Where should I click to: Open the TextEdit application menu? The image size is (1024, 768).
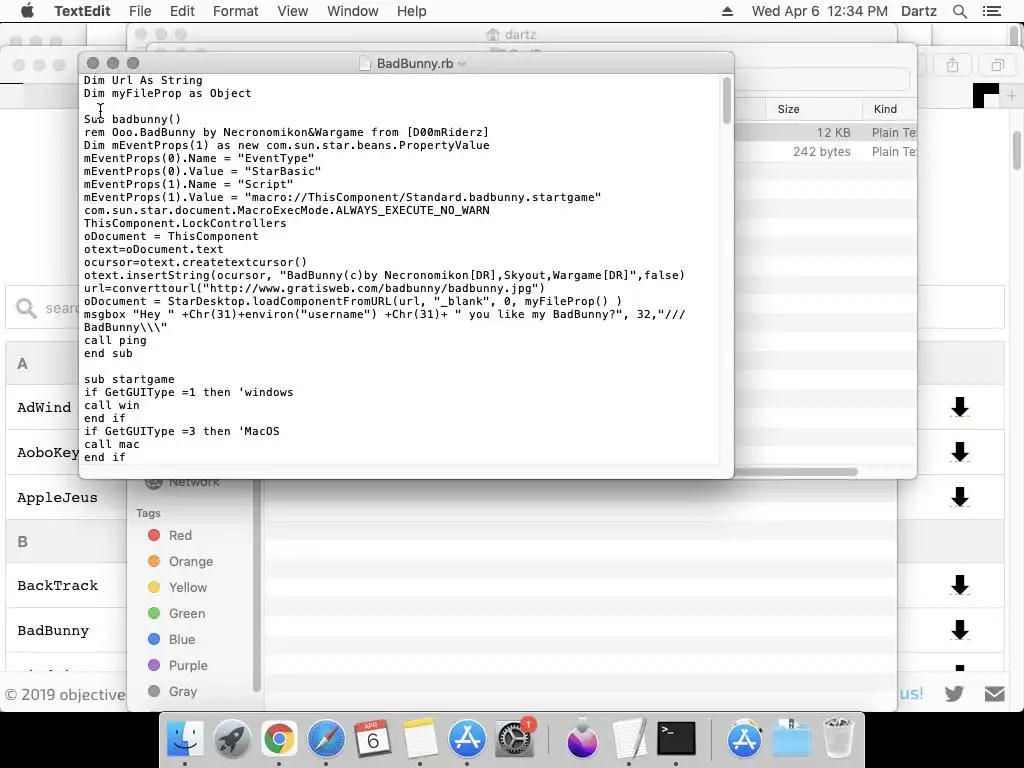[x=82, y=11]
